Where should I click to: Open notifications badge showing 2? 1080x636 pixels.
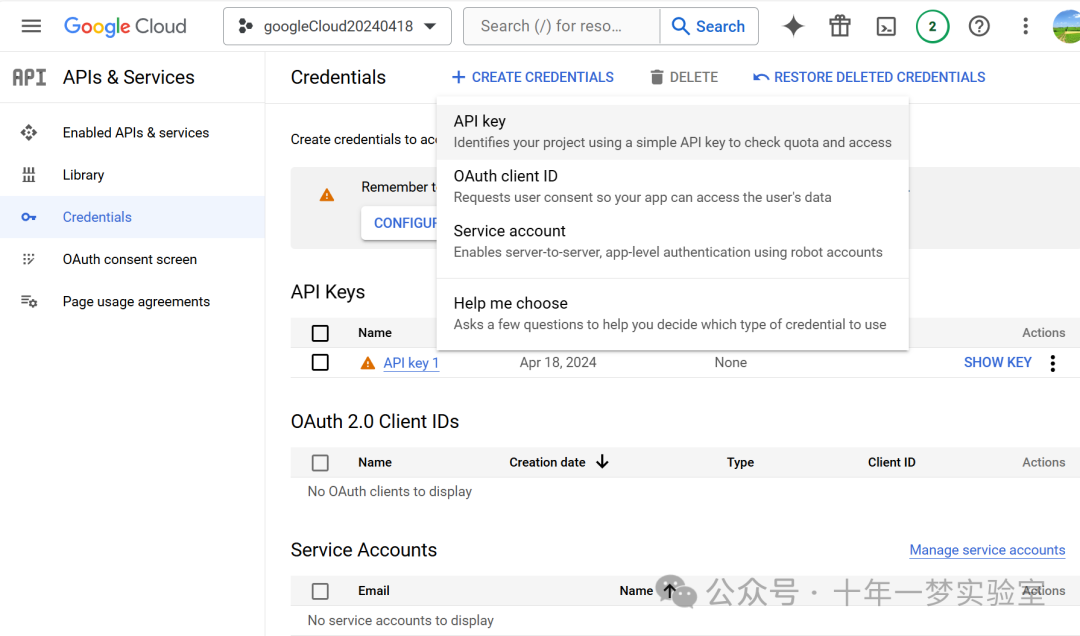(x=933, y=26)
